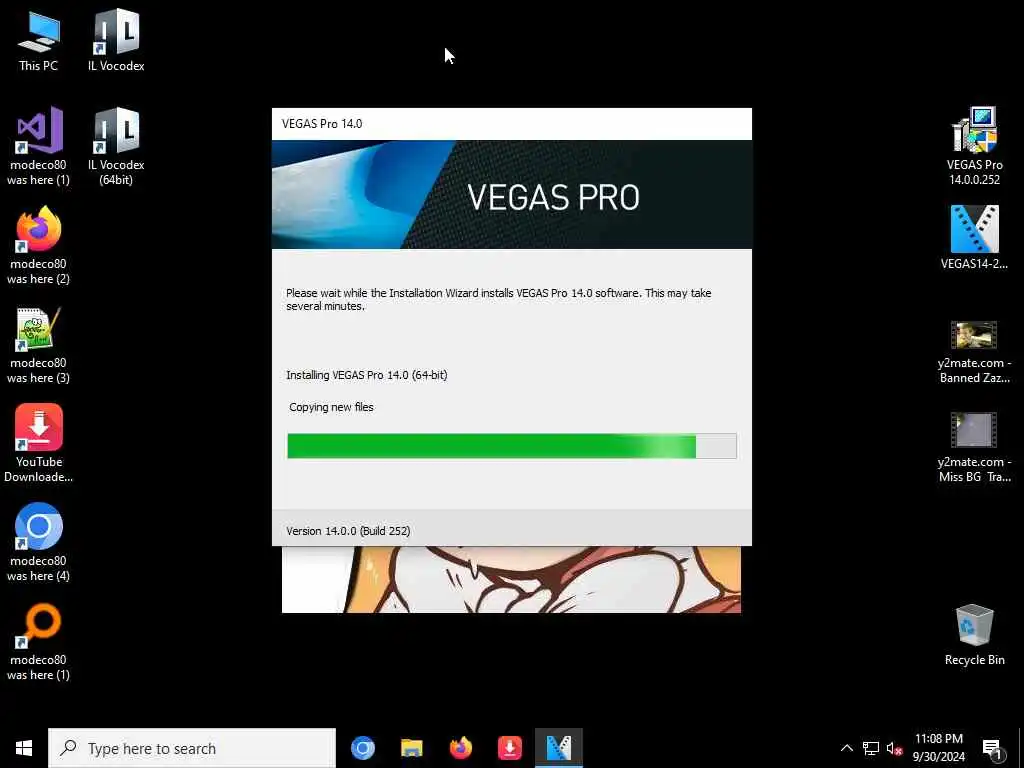
Task: Select the Visual Studio 'modeco80 was here (1)' shortcut
Action: [x=39, y=147]
